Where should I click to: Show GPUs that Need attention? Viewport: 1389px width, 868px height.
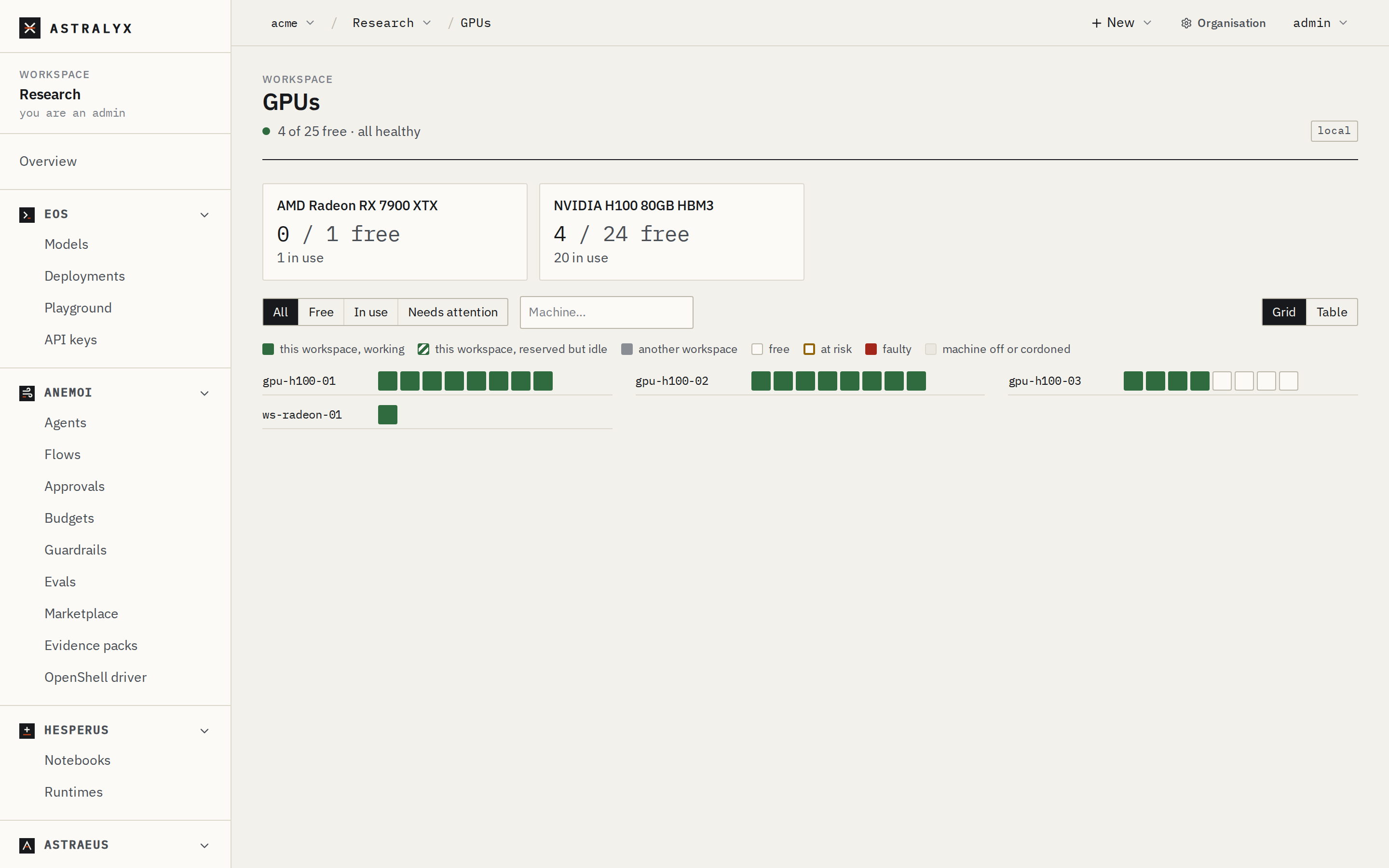pyautogui.click(x=453, y=312)
